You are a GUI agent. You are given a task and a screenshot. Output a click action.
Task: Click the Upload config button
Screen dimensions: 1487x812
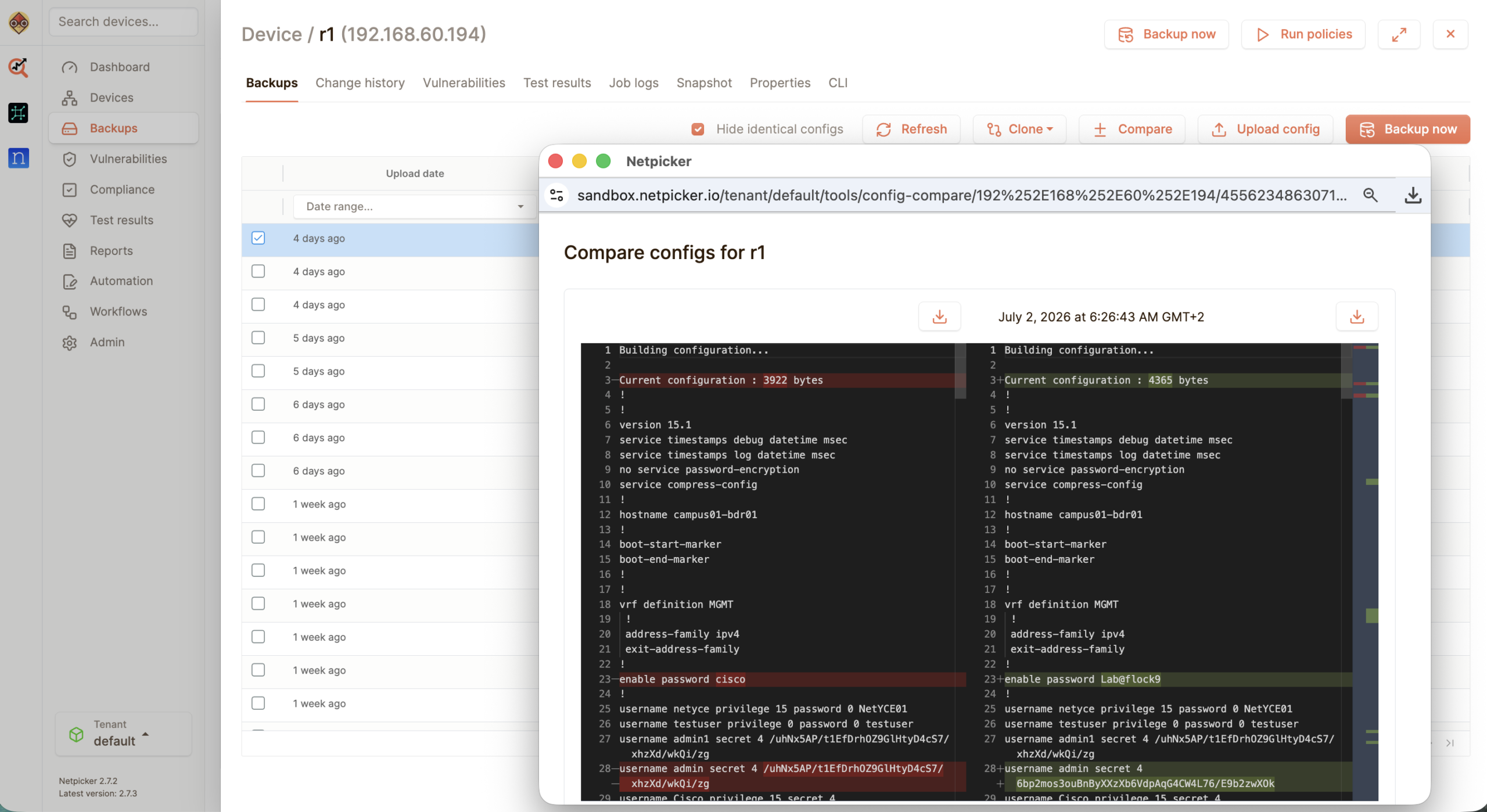(1265, 129)
